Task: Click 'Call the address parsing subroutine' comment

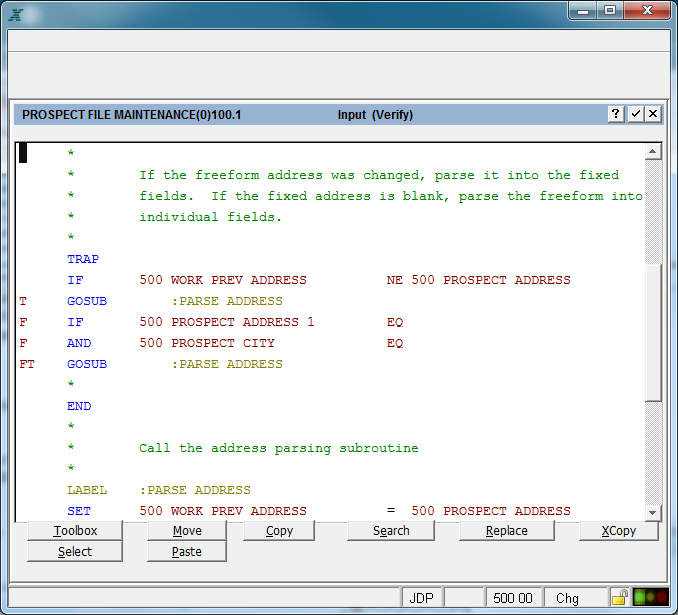Action: (x=278, y=448)
